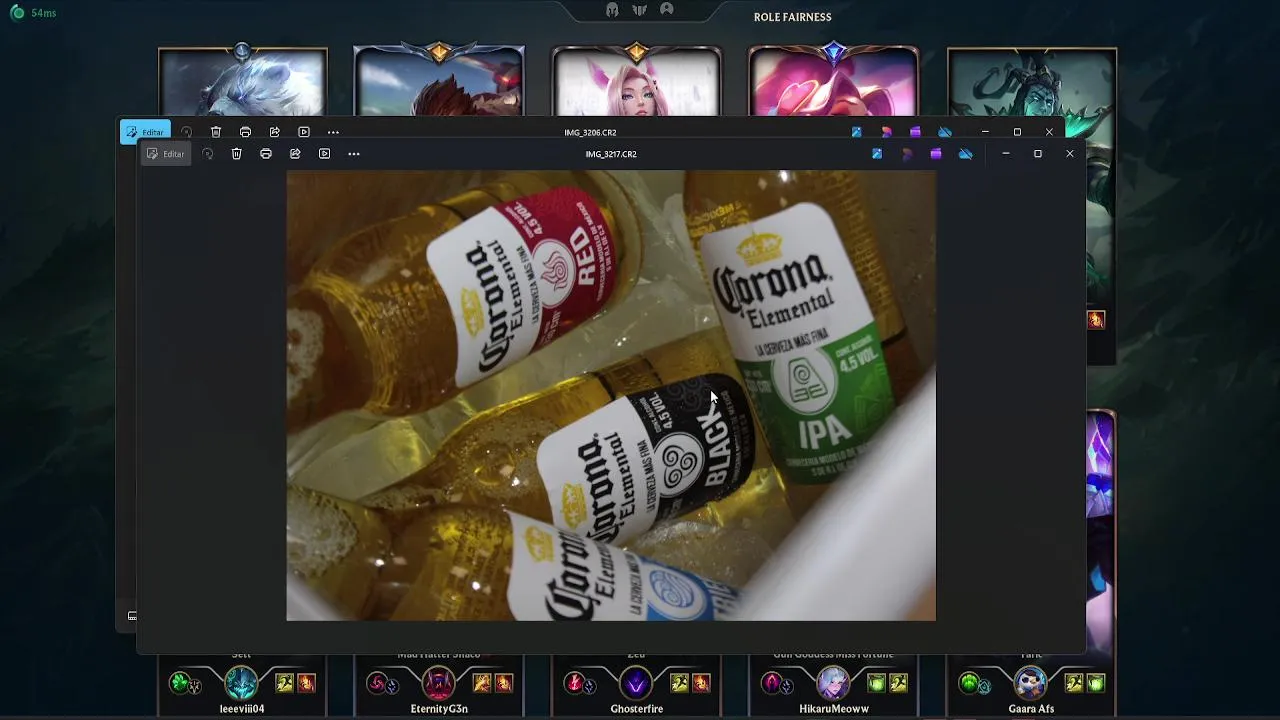Image resolution: width=1280 pixels, height=720 pixels.
Task: Click the EternityG3n player name
Action: coord(439,709)
